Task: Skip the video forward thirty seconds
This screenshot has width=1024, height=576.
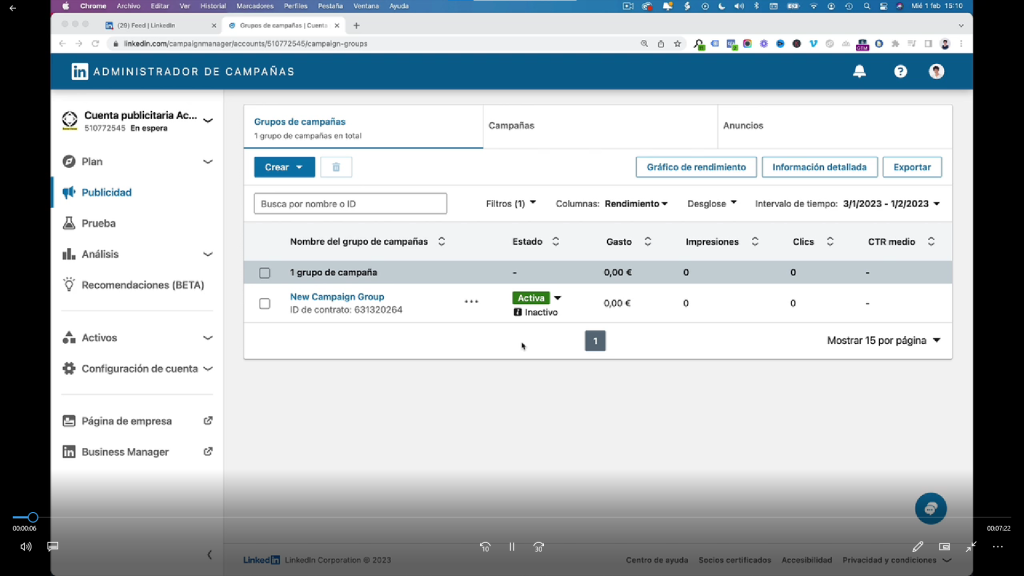Action: tap(539, 547)
